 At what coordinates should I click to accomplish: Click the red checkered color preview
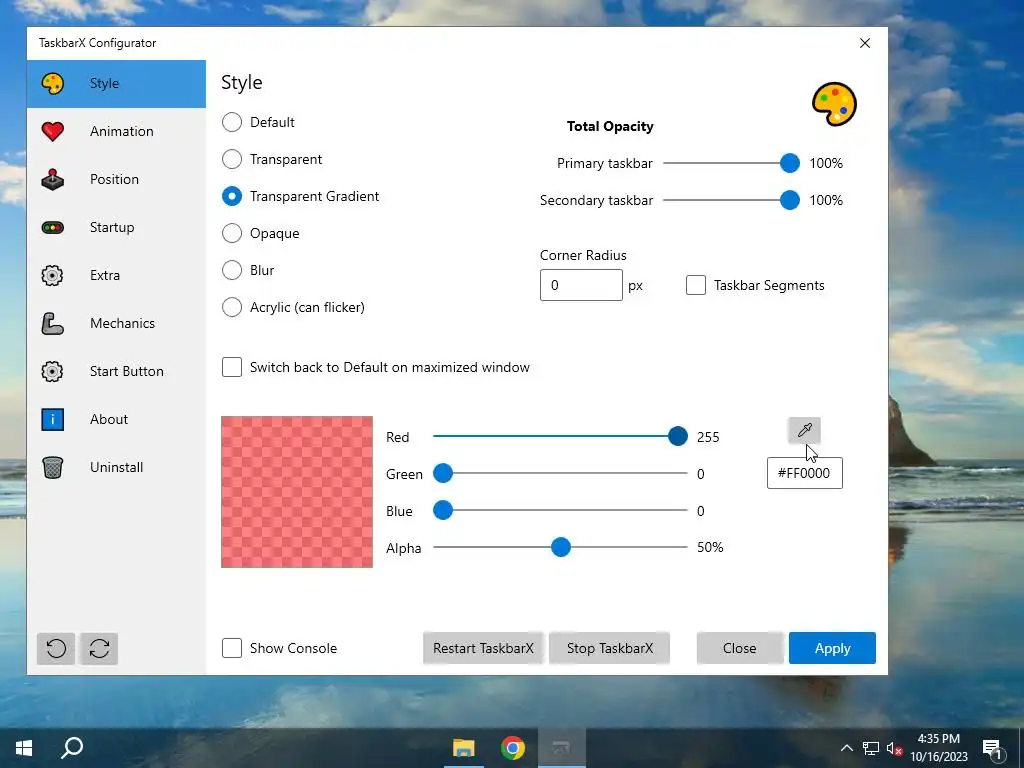296,492
